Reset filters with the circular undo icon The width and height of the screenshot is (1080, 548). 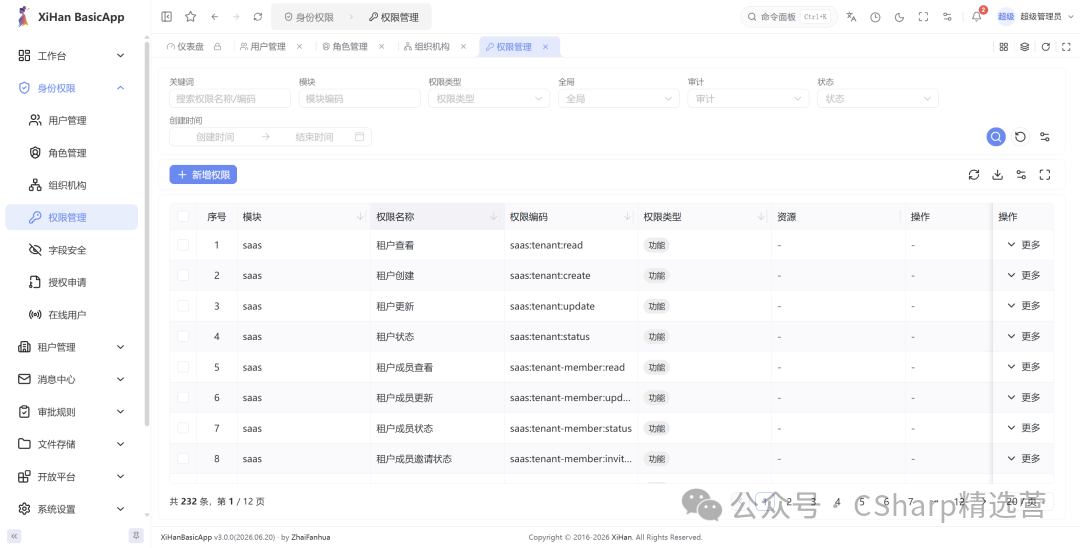1020,137
